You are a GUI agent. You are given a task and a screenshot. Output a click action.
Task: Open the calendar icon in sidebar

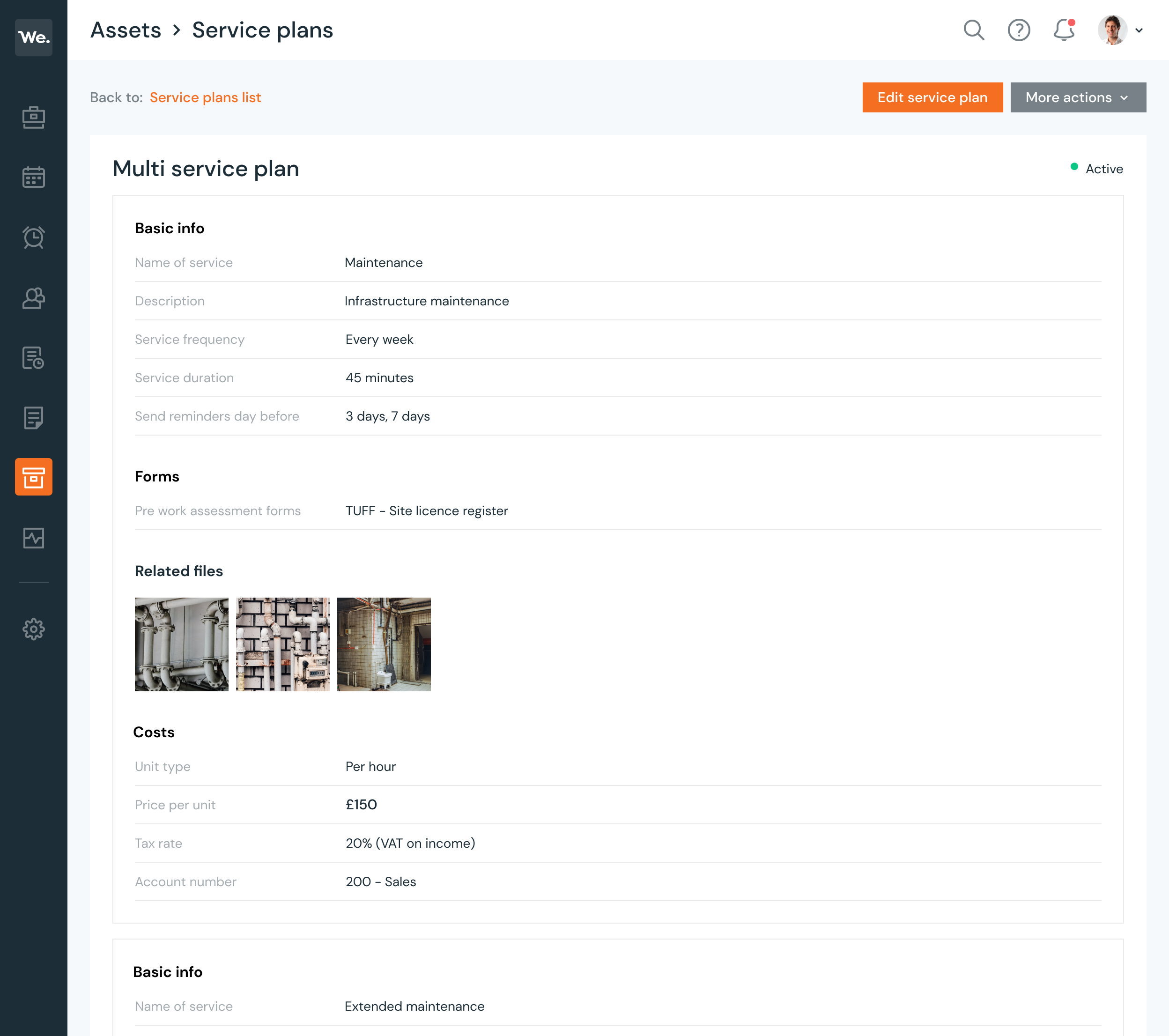point(34,178)
